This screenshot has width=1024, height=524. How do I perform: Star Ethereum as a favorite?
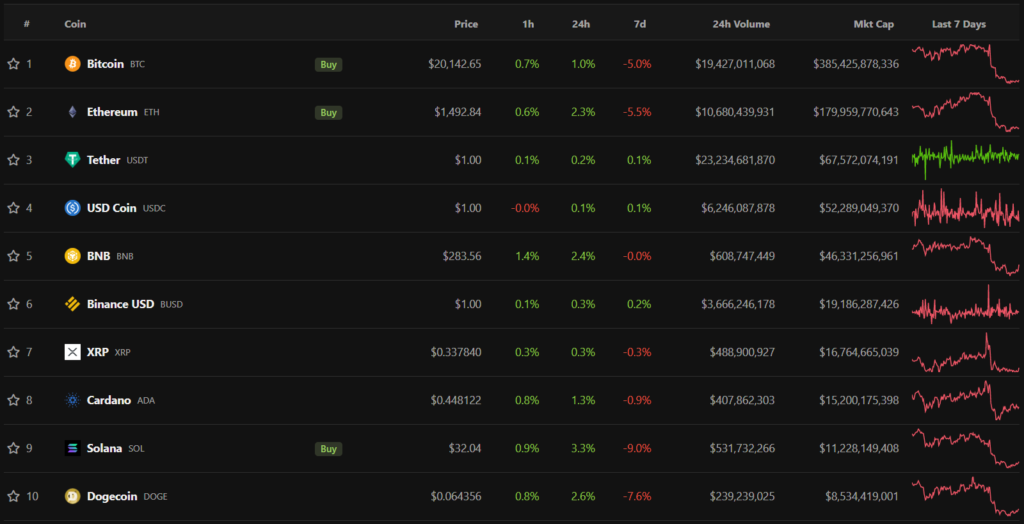(x=13, y=112)
